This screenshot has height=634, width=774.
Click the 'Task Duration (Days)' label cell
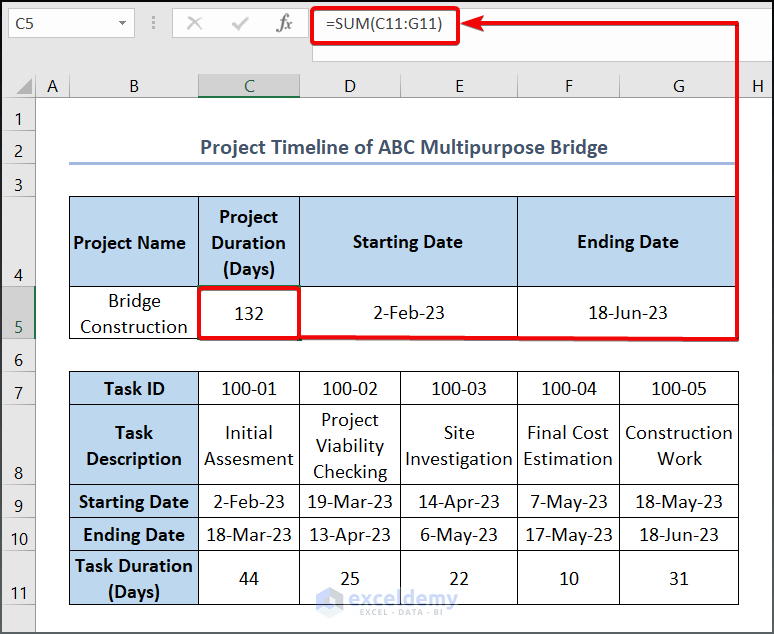click(x=134, y=578)
